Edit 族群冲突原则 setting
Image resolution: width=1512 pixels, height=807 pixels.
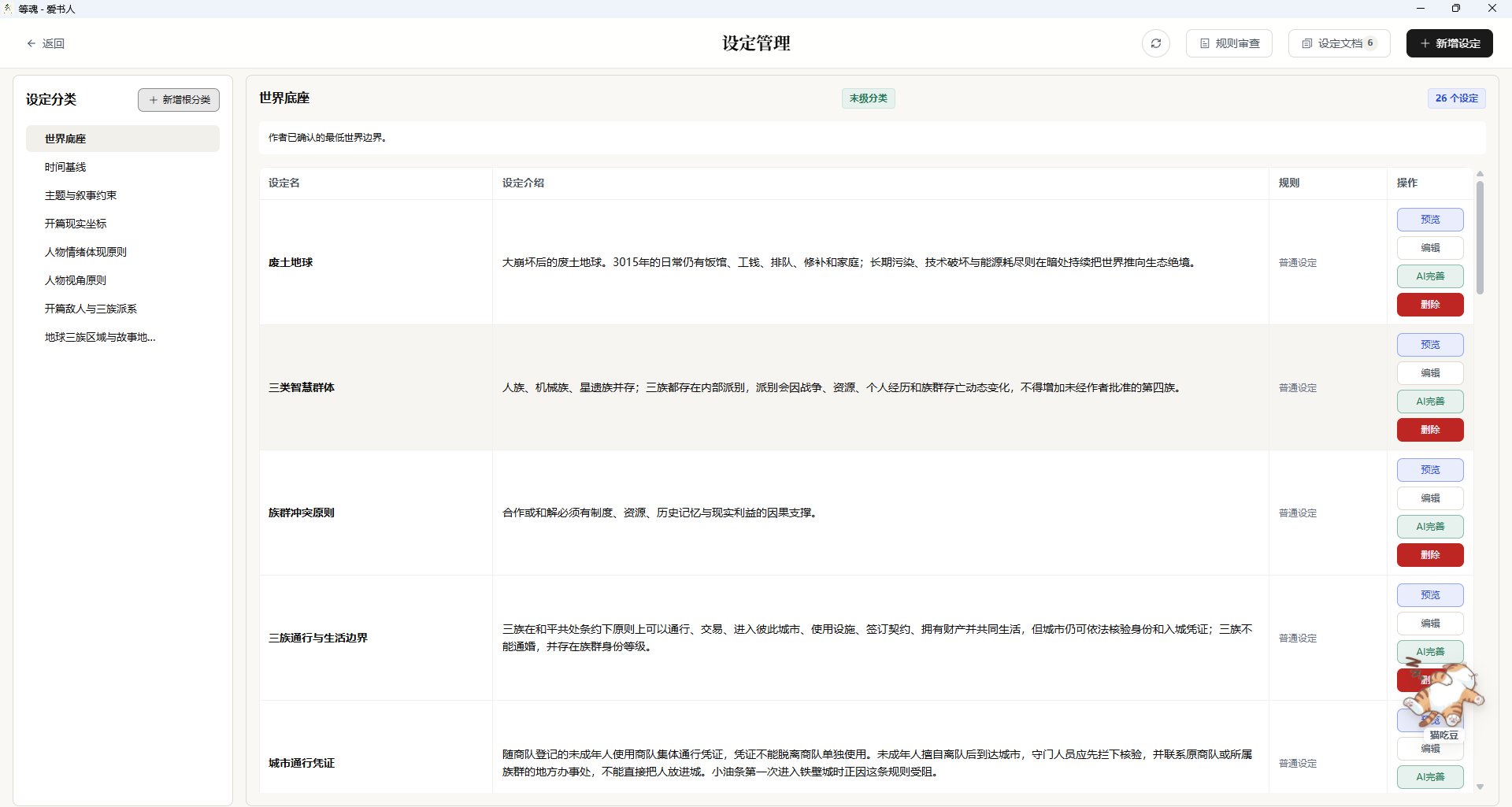pos(1430,498)
